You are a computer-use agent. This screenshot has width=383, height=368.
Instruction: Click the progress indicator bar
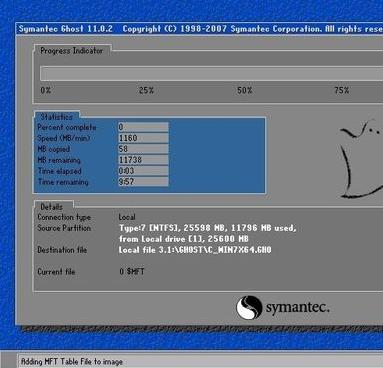[x=211, y=73]
